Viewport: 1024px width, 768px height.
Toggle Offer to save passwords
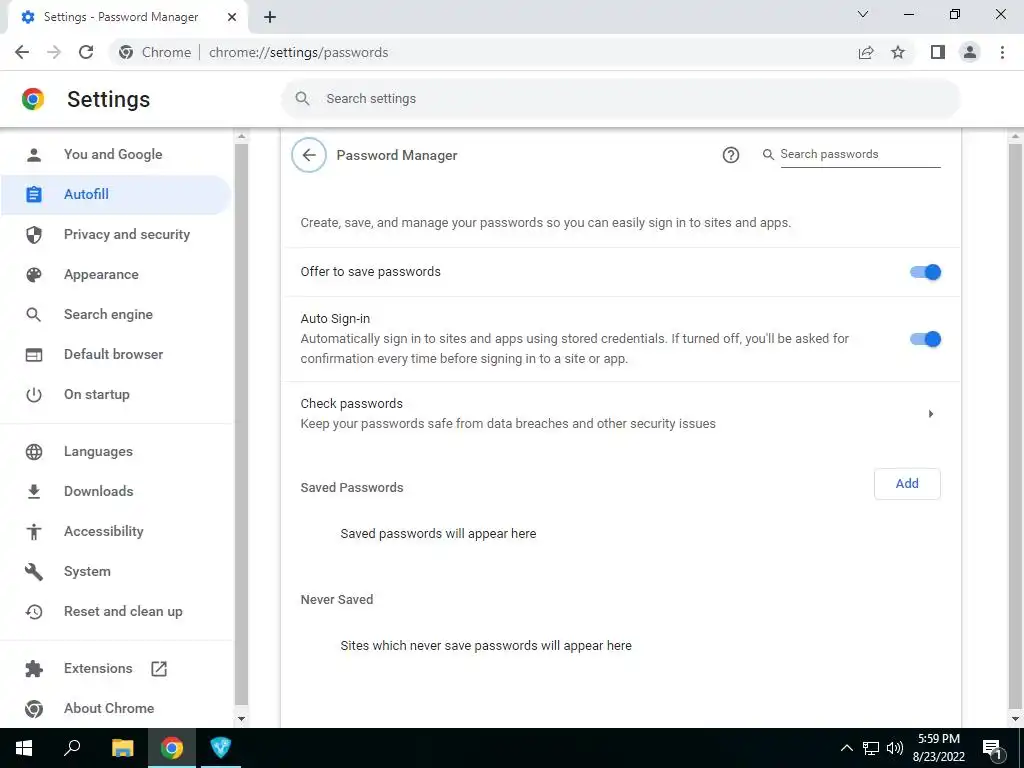925,272
